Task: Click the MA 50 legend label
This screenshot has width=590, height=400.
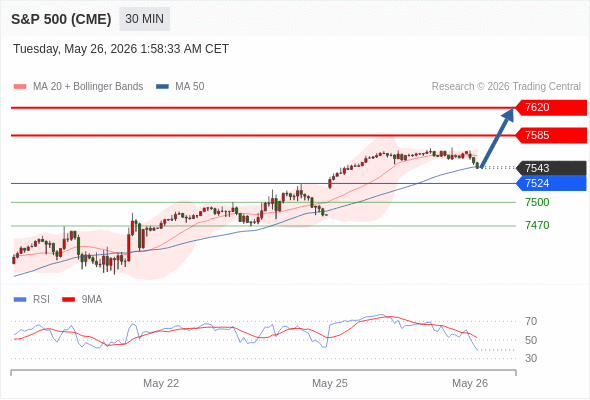Action: pos(190,87)
